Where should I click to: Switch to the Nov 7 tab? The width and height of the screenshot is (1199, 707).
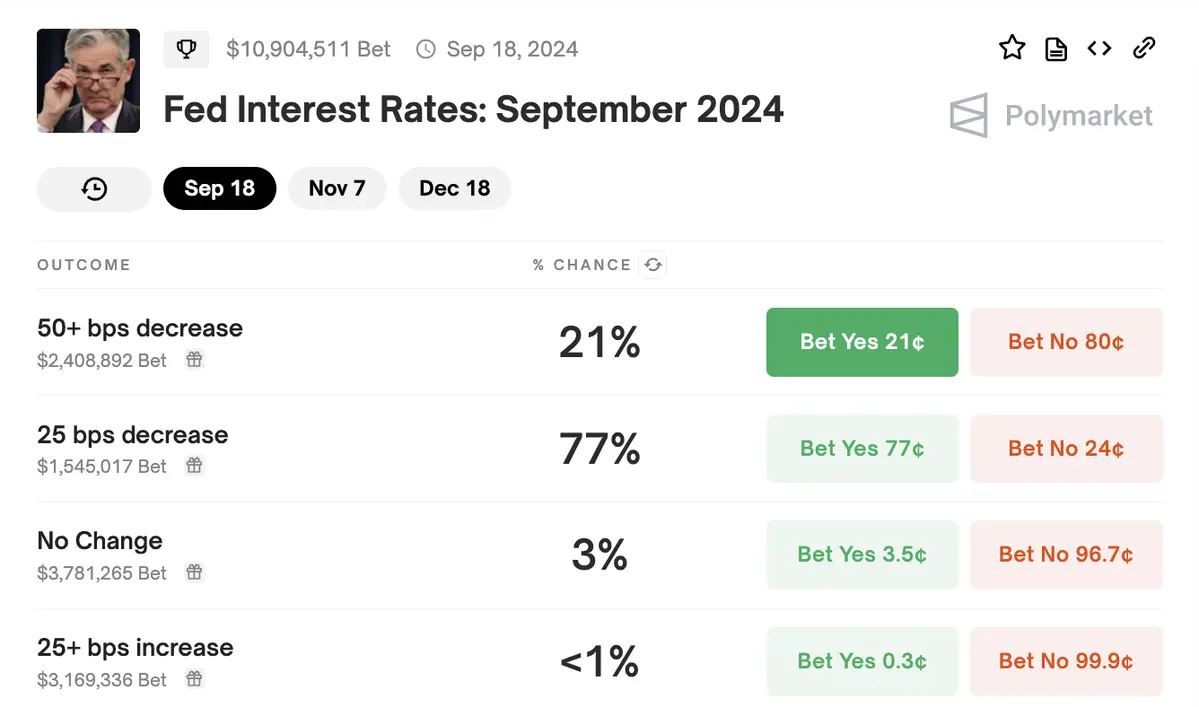coord(337,188)
